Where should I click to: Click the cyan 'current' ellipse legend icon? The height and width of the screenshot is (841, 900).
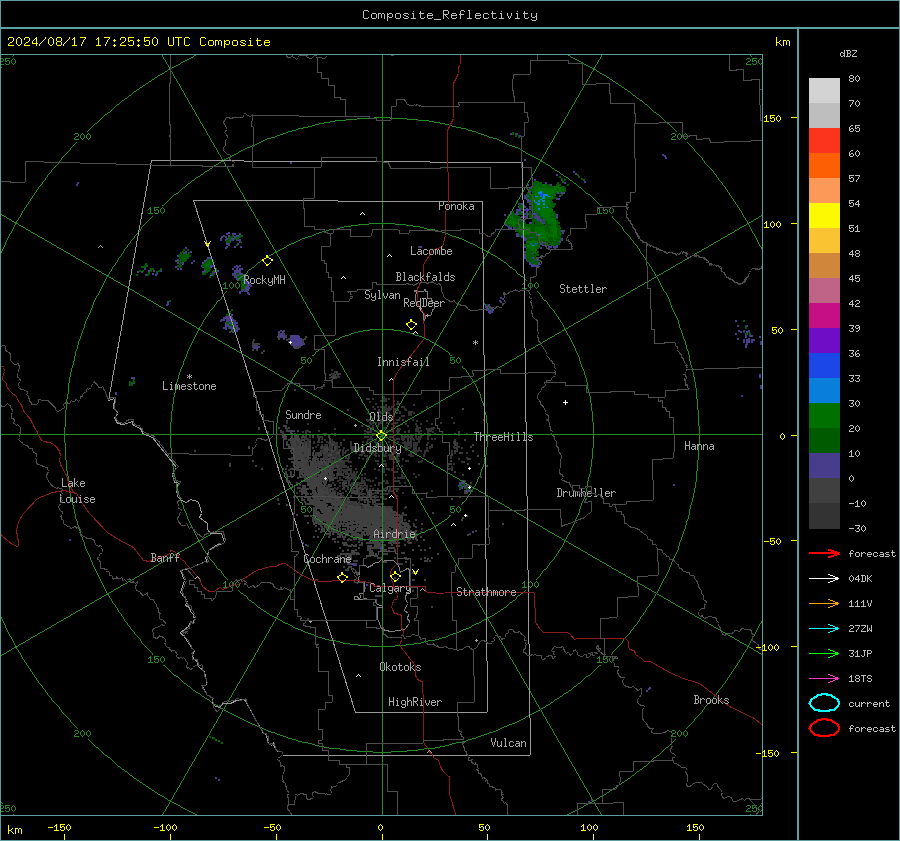tap(824, 703)
